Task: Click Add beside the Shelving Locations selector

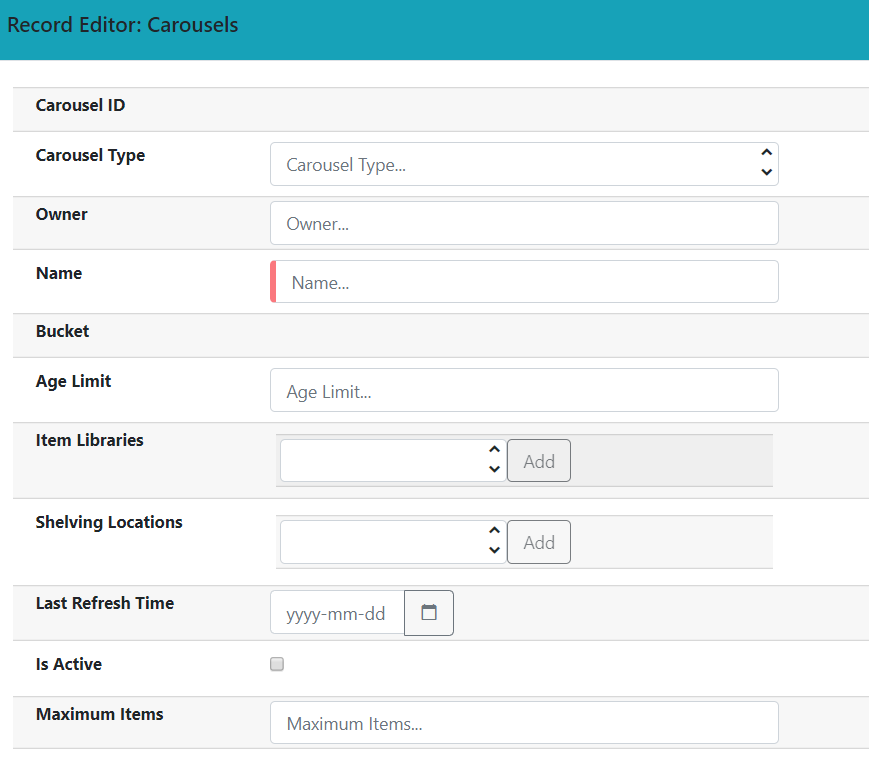Action: 538,541
